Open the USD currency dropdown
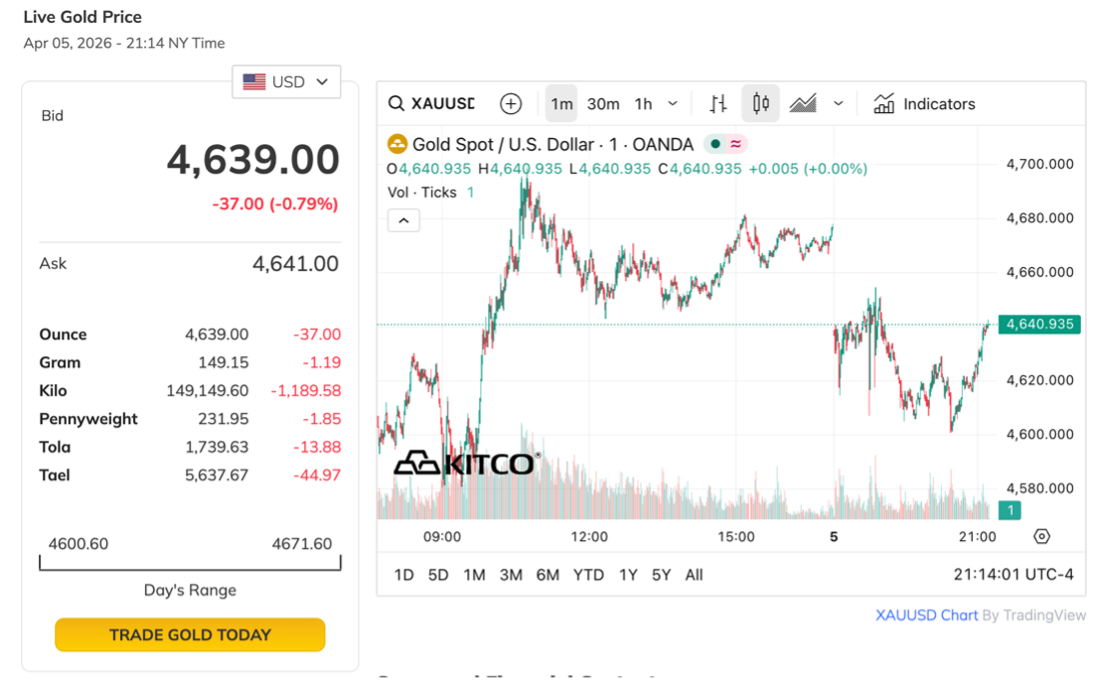The width and height of the screenshot is (1096, 681). pos(286,82)
